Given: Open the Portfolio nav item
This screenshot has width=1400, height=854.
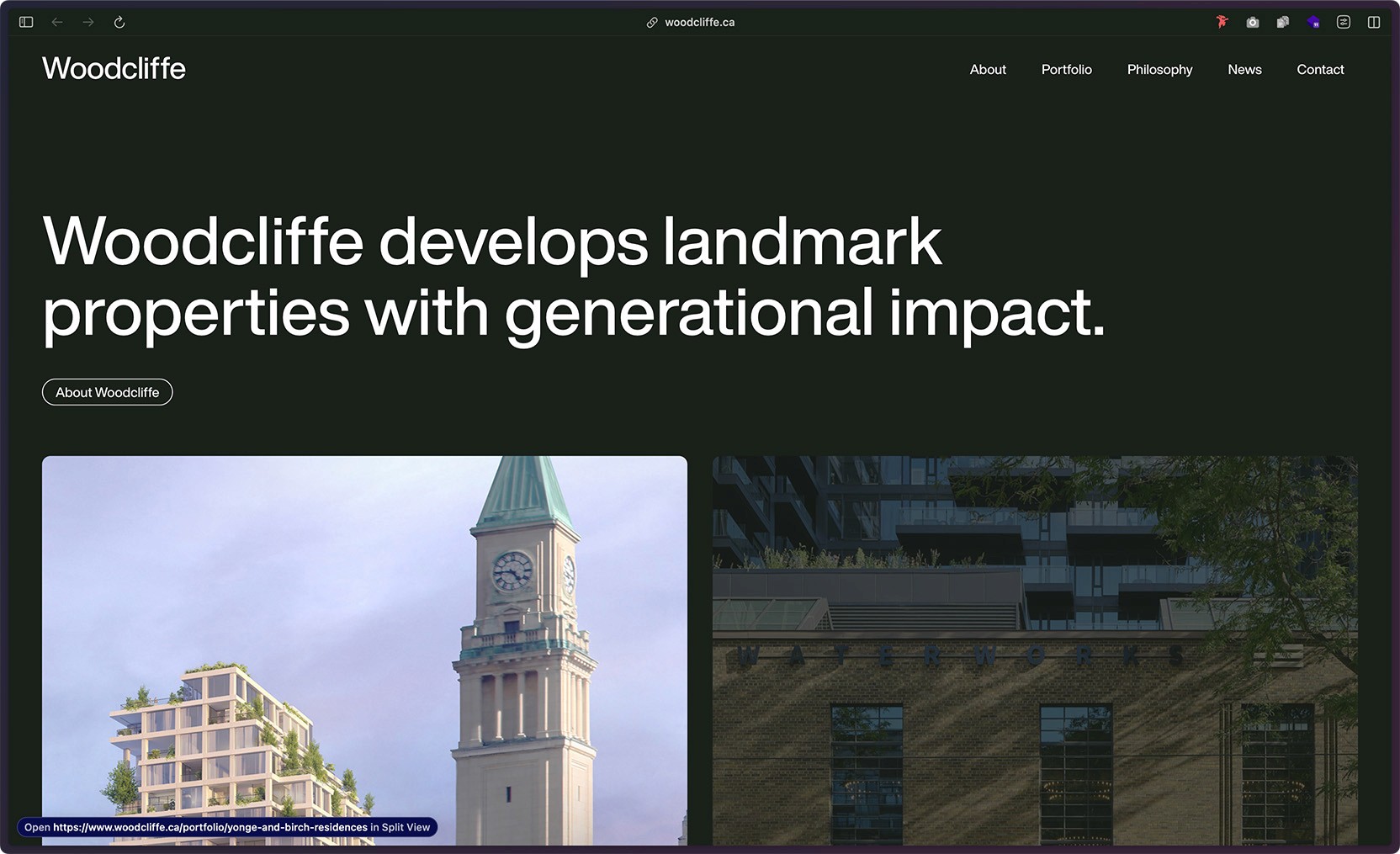Looking at the screenshot, I should (1067, 70).
